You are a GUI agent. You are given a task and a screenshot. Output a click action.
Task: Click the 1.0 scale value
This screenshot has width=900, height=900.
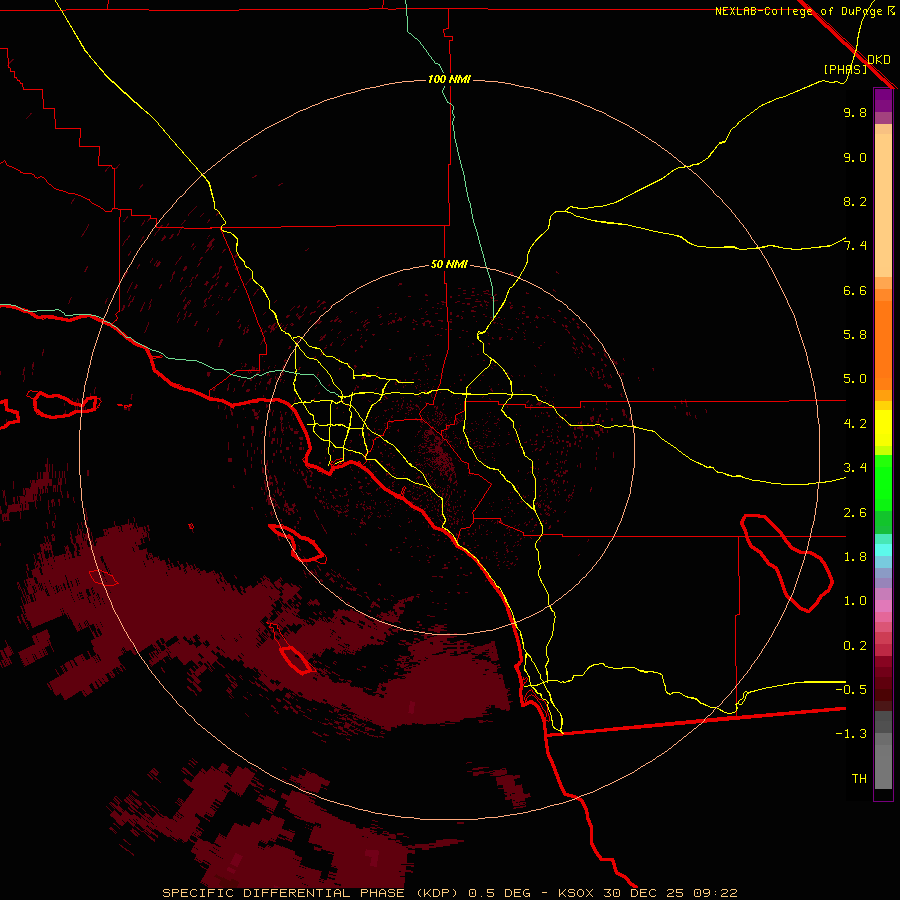[855, 601]
